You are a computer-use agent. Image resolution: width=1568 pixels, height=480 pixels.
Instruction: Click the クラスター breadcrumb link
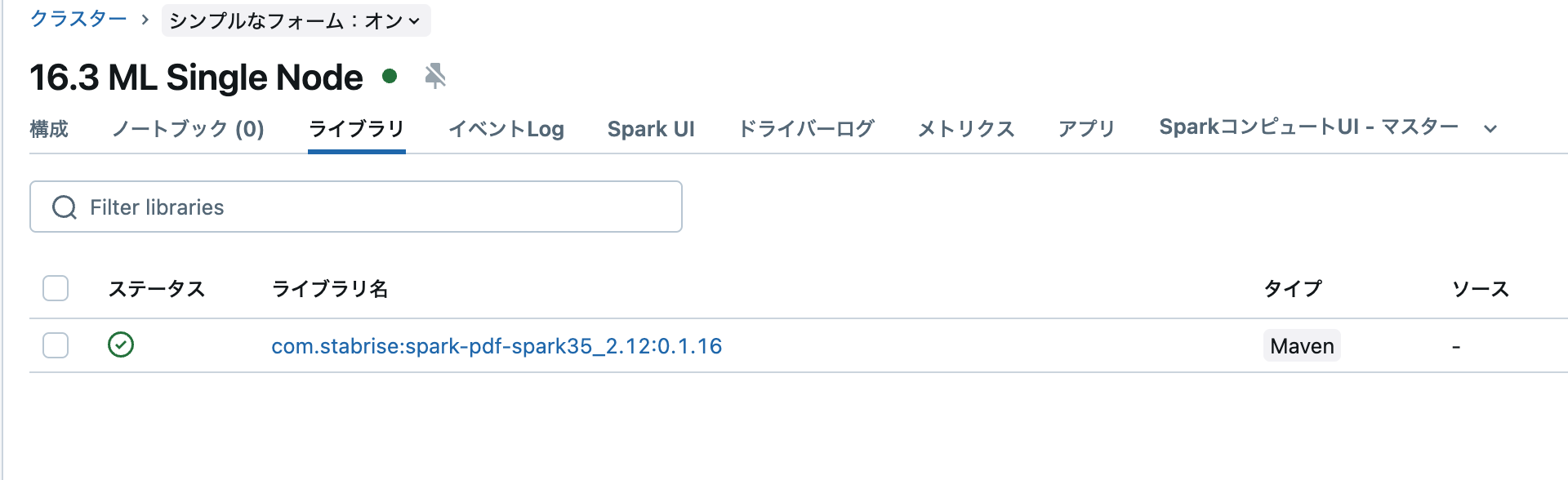point(78,20)
